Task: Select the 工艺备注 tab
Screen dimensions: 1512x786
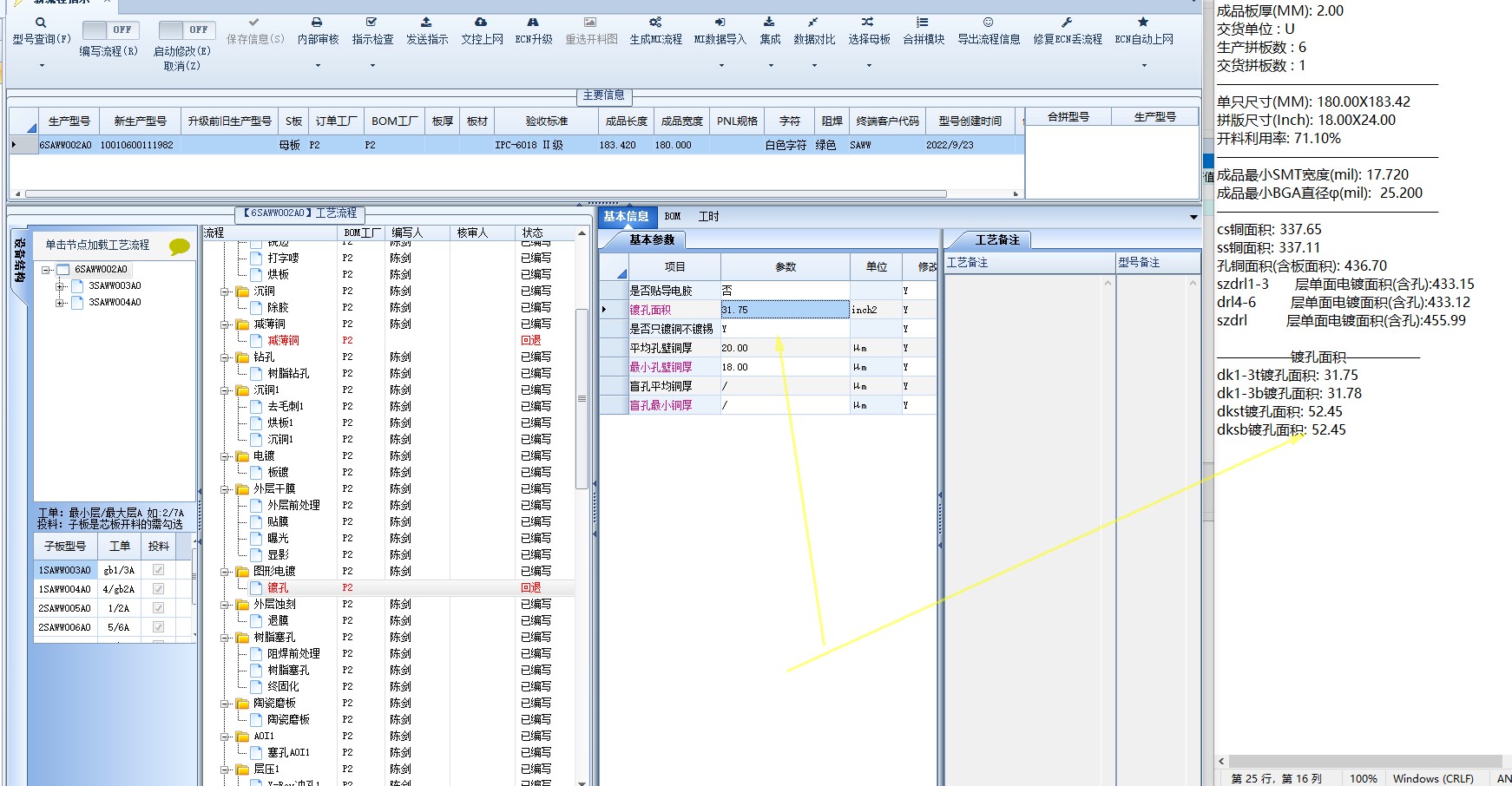Action: pyautogui.click(x=997, y=240)
